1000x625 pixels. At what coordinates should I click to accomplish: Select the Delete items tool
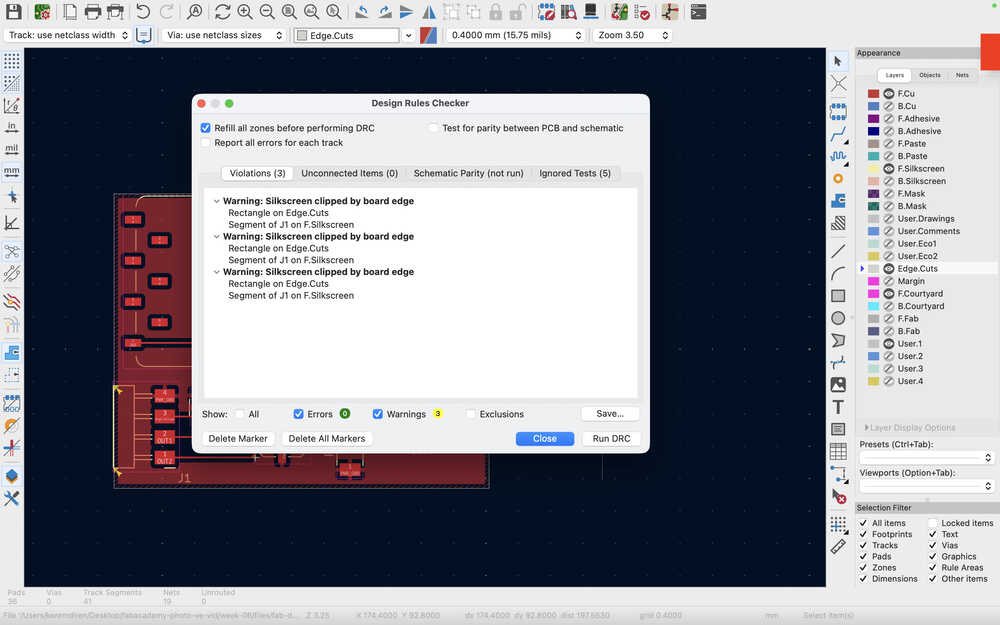pyautogui.click(x=838, y=496)
